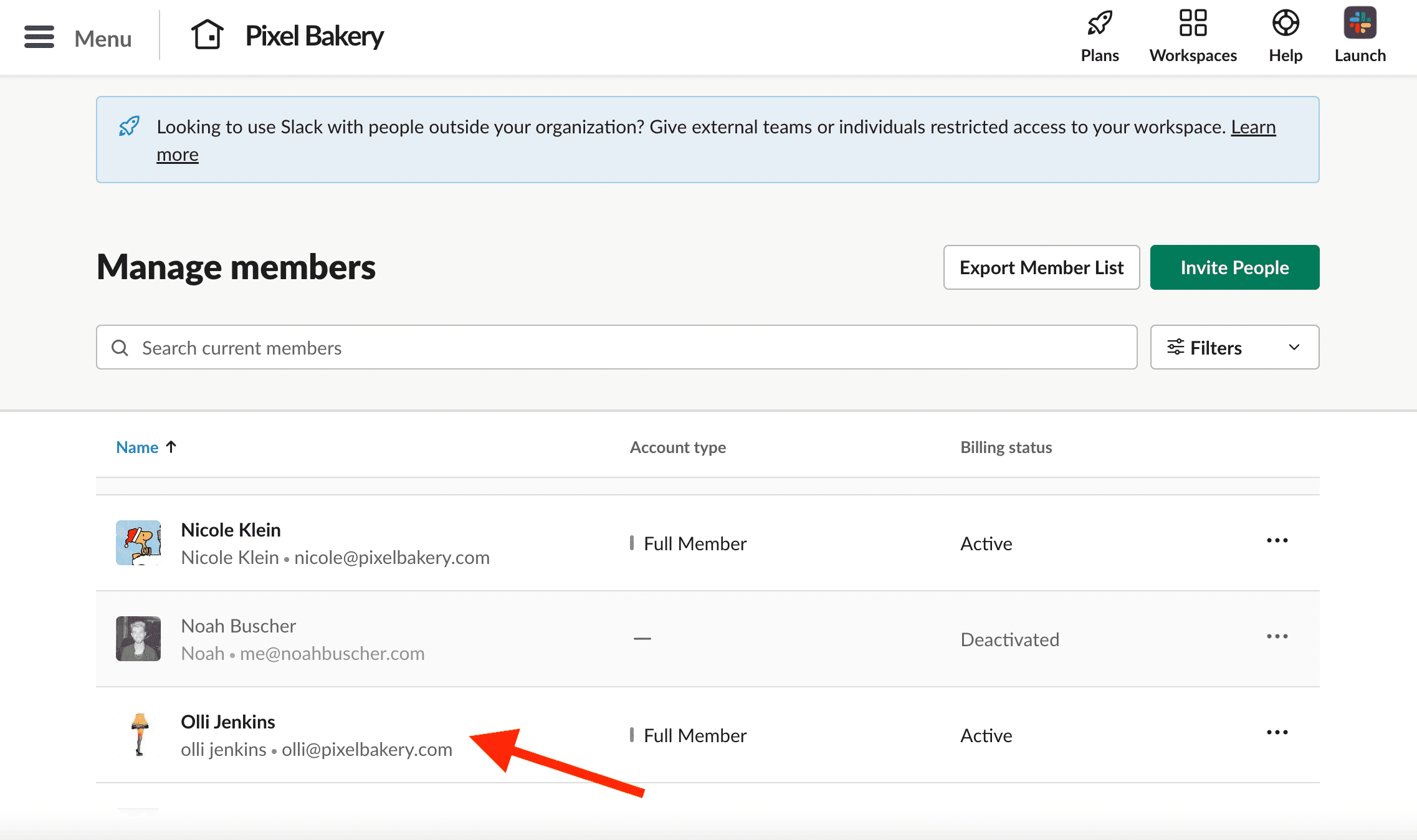Open Olli Jenkins's Full Member account type
This screenshot has height=840, width=1417.
point(695,736)
